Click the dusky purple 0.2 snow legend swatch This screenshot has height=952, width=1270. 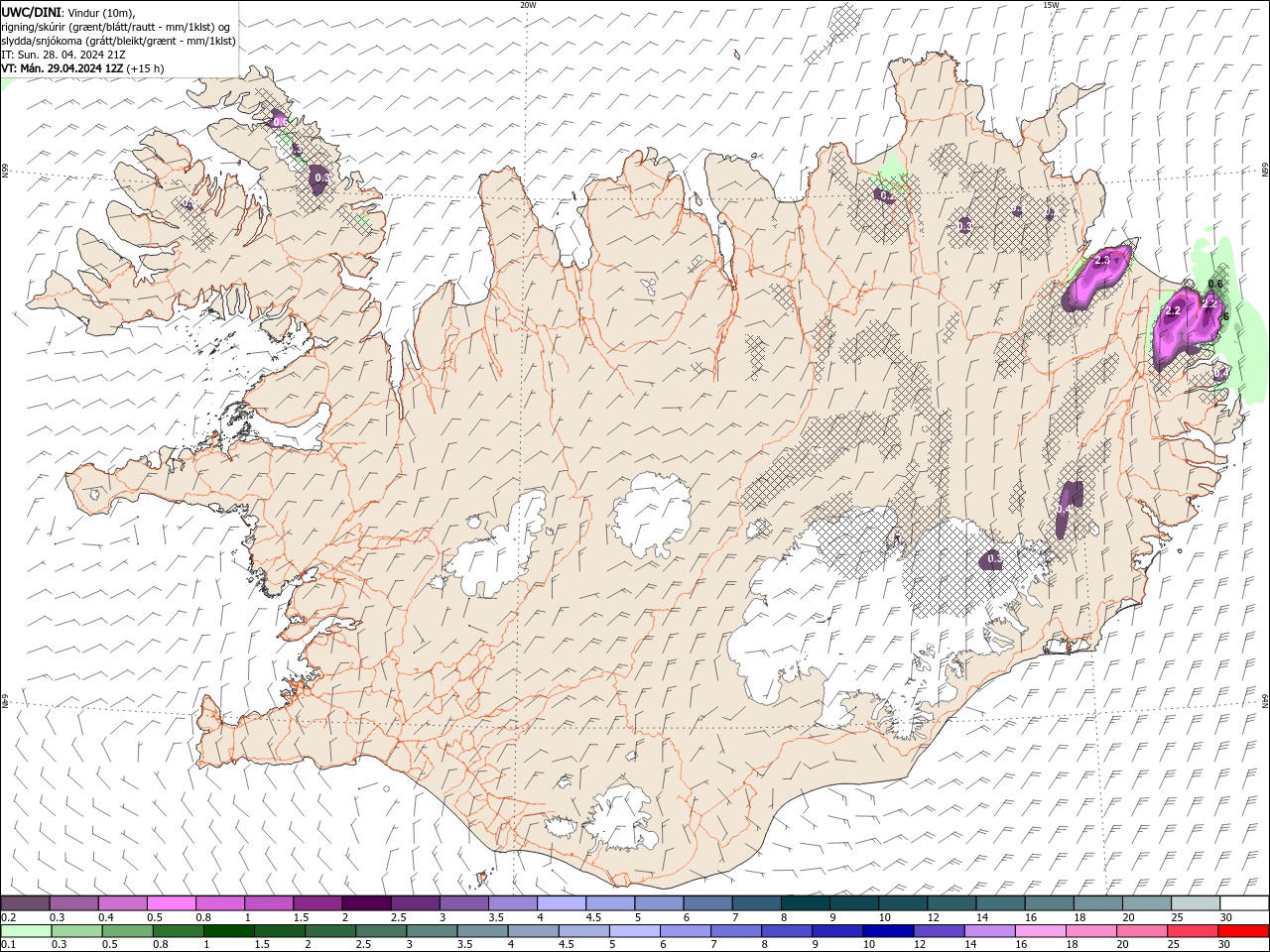coord(25,902)
